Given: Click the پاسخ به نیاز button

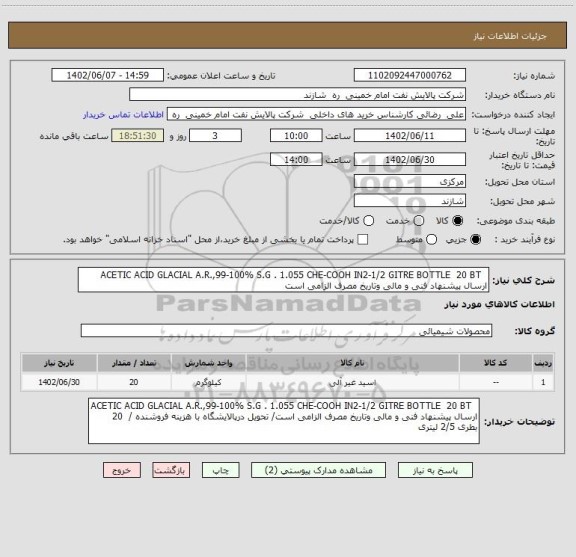Looking at the screenshot, I should click(x=435, y=470).
